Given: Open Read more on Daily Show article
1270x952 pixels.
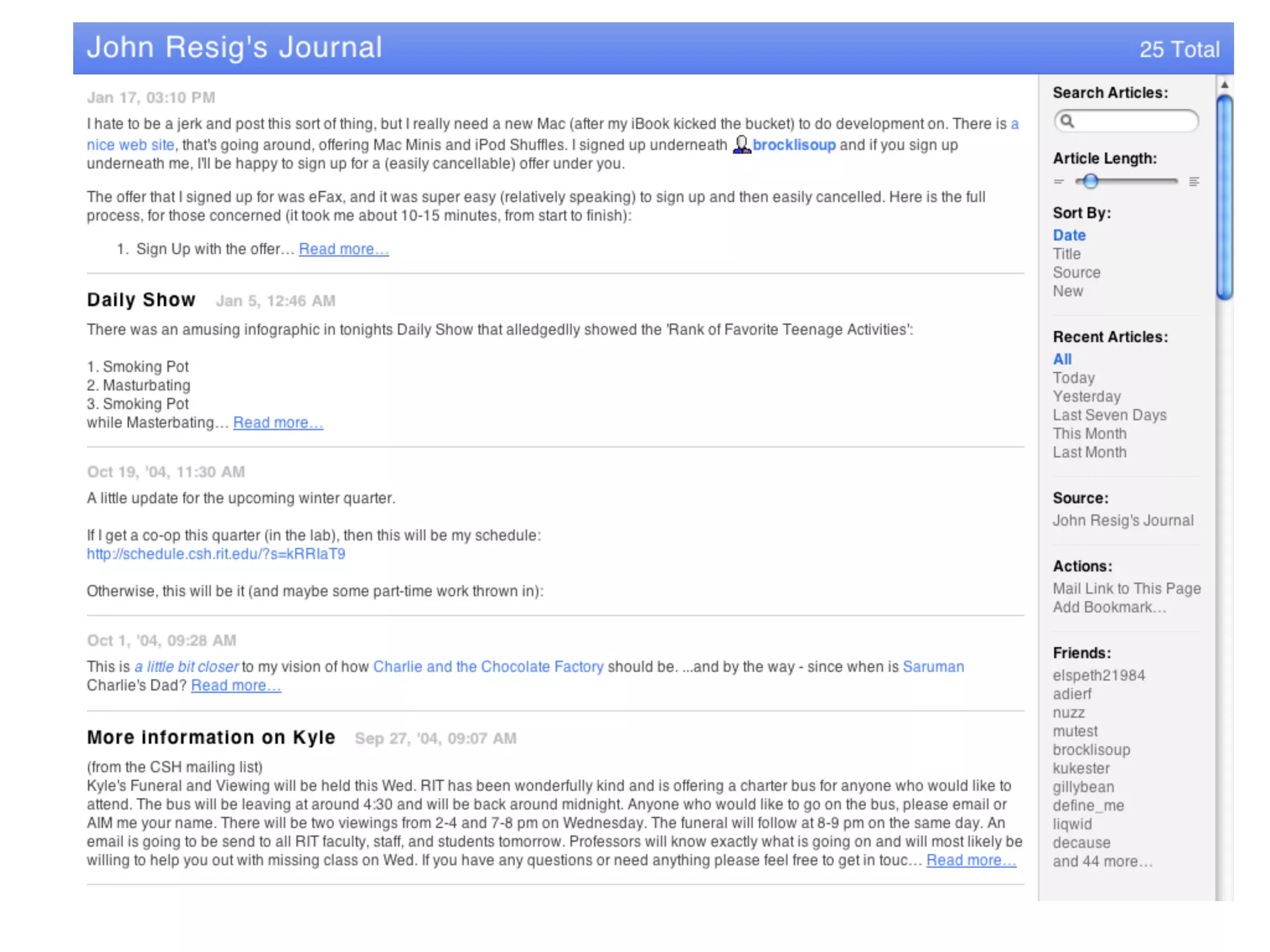Looking at the screenshot, I should (278, 423).
